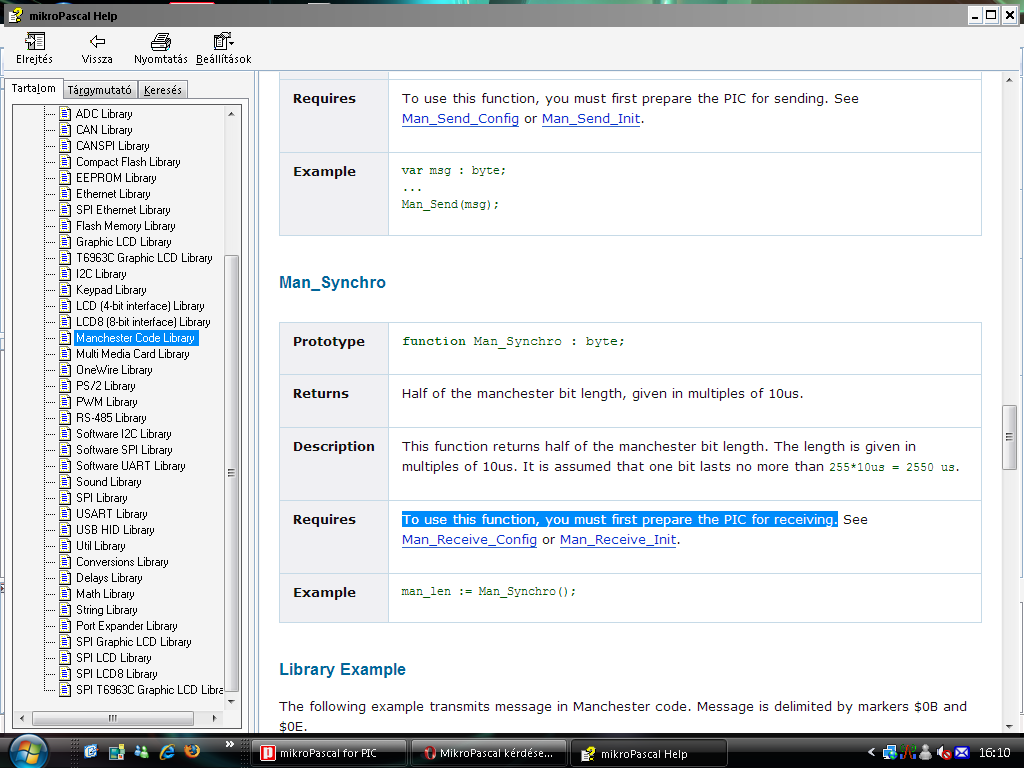Open the Man_Receive_Config link

(469, 540)
